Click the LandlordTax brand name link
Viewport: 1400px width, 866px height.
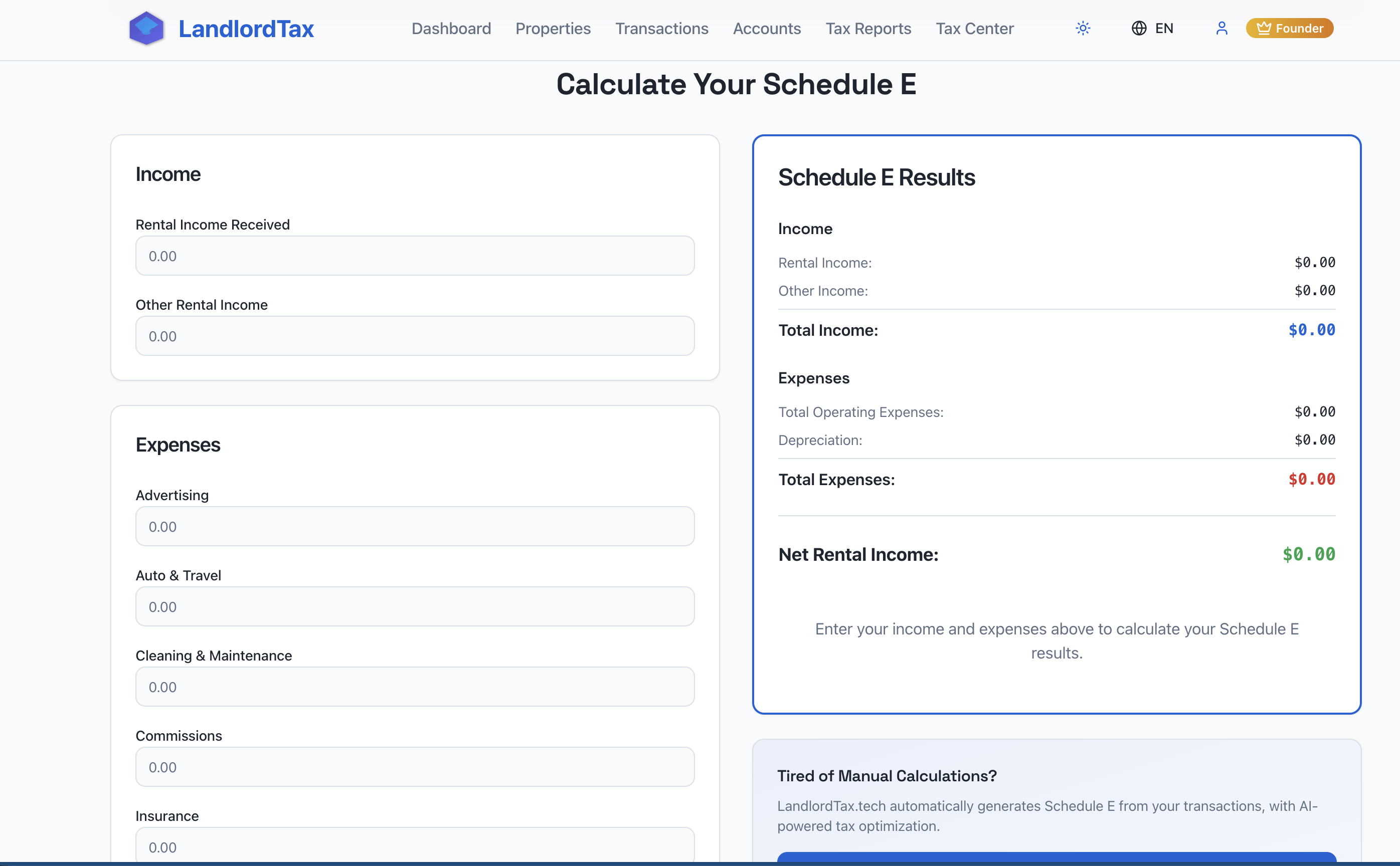point(246,29)
